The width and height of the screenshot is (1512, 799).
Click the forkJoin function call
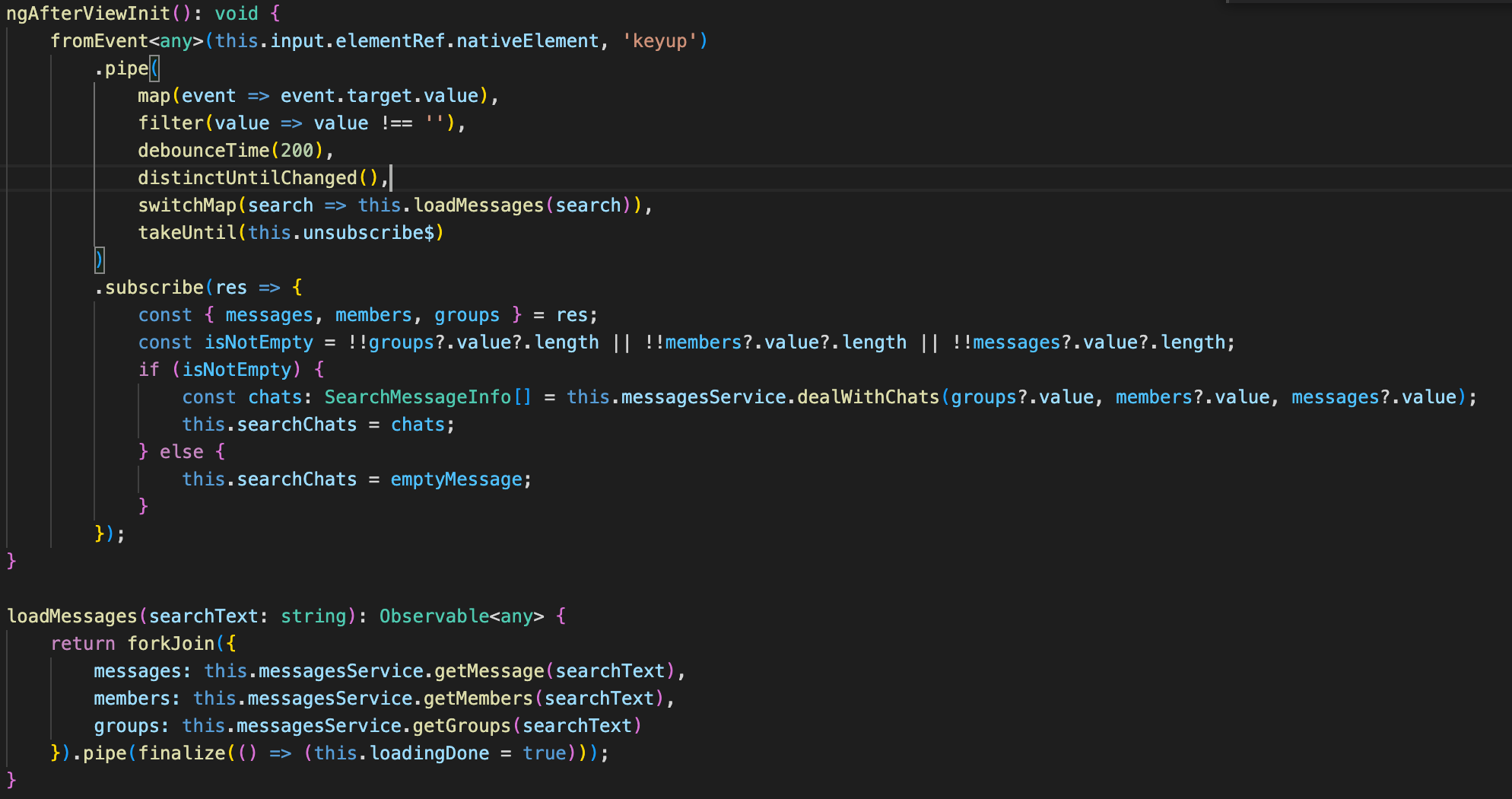pos(170,644)
